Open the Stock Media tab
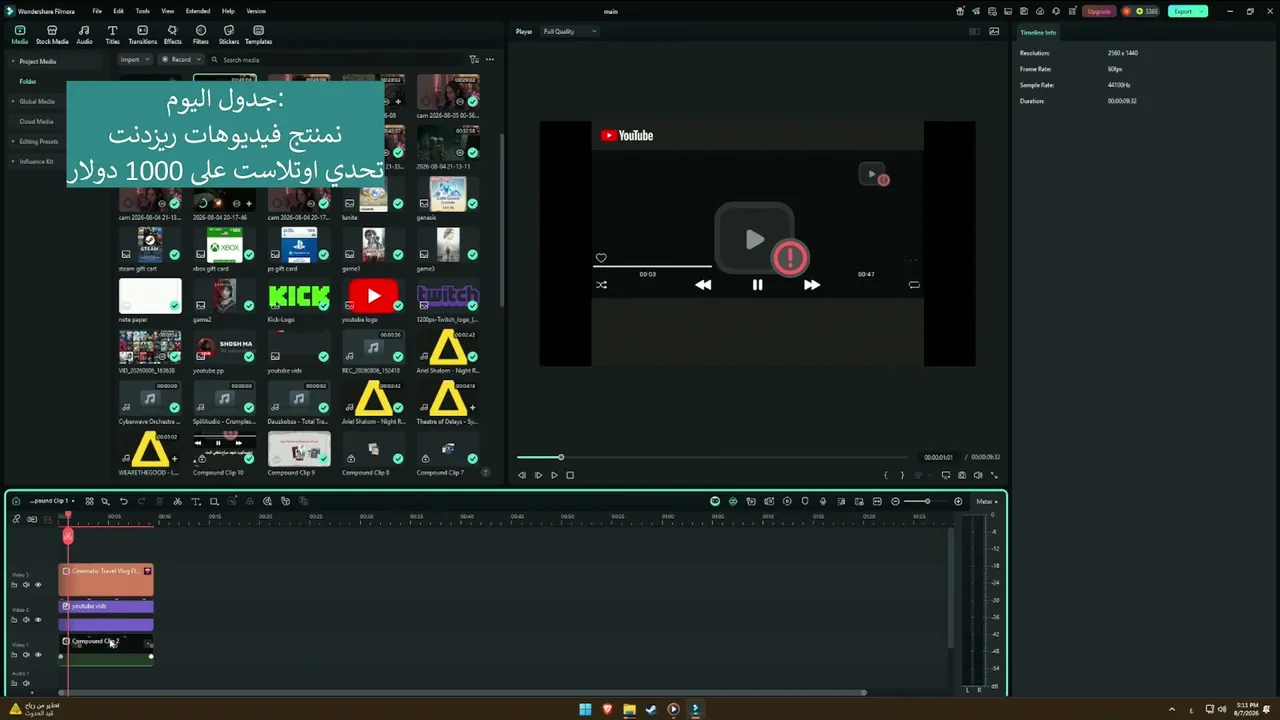 (52, 35)
